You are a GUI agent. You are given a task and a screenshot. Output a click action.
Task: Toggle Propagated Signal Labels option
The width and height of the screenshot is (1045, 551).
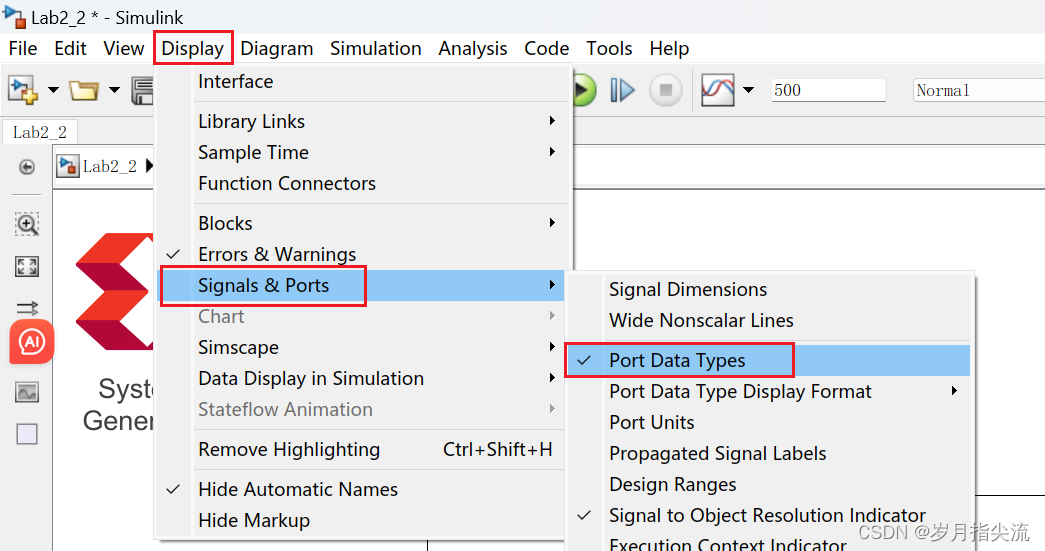(770, 454)
